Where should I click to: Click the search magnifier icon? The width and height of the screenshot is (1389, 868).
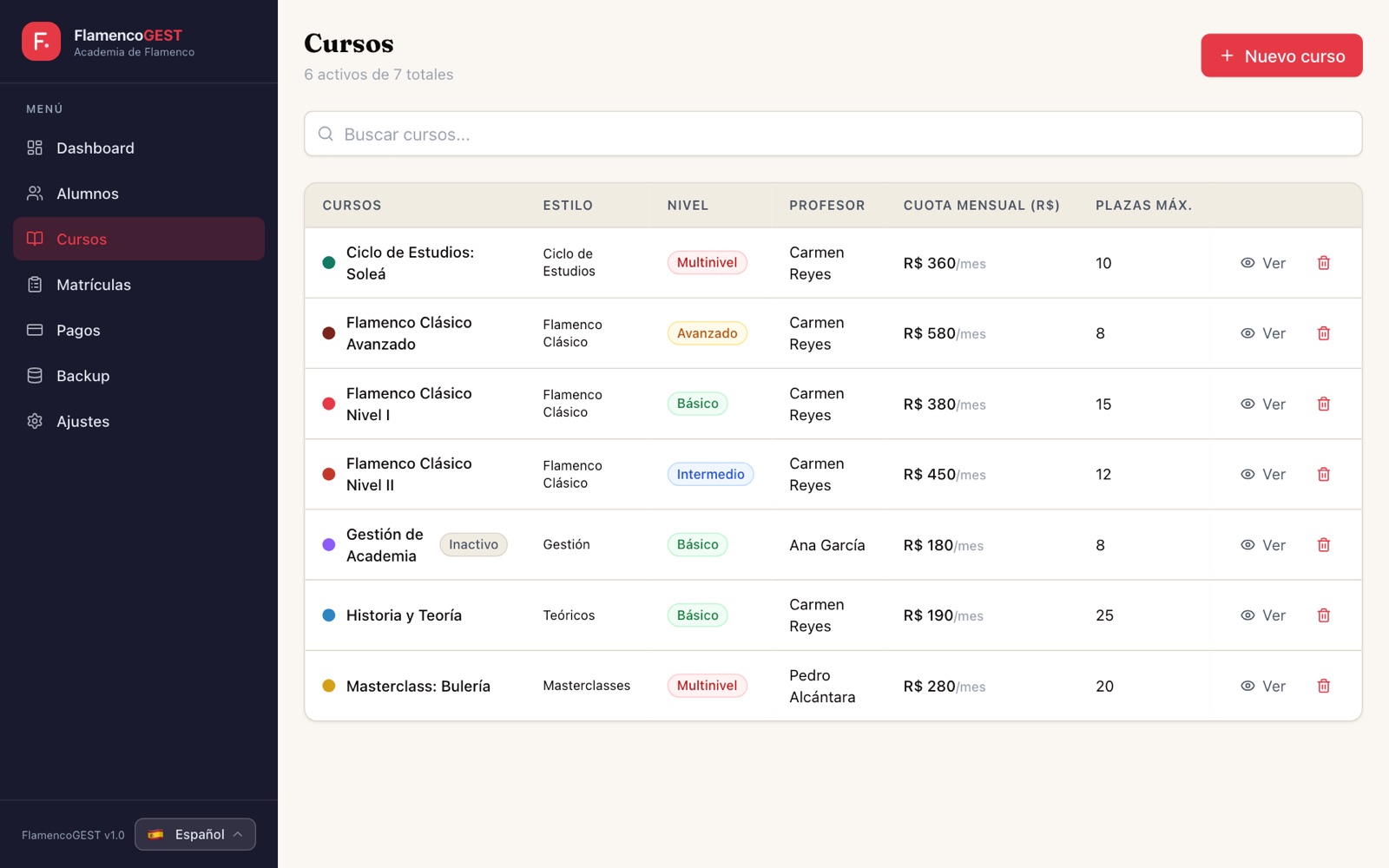[x=326, y=134]
